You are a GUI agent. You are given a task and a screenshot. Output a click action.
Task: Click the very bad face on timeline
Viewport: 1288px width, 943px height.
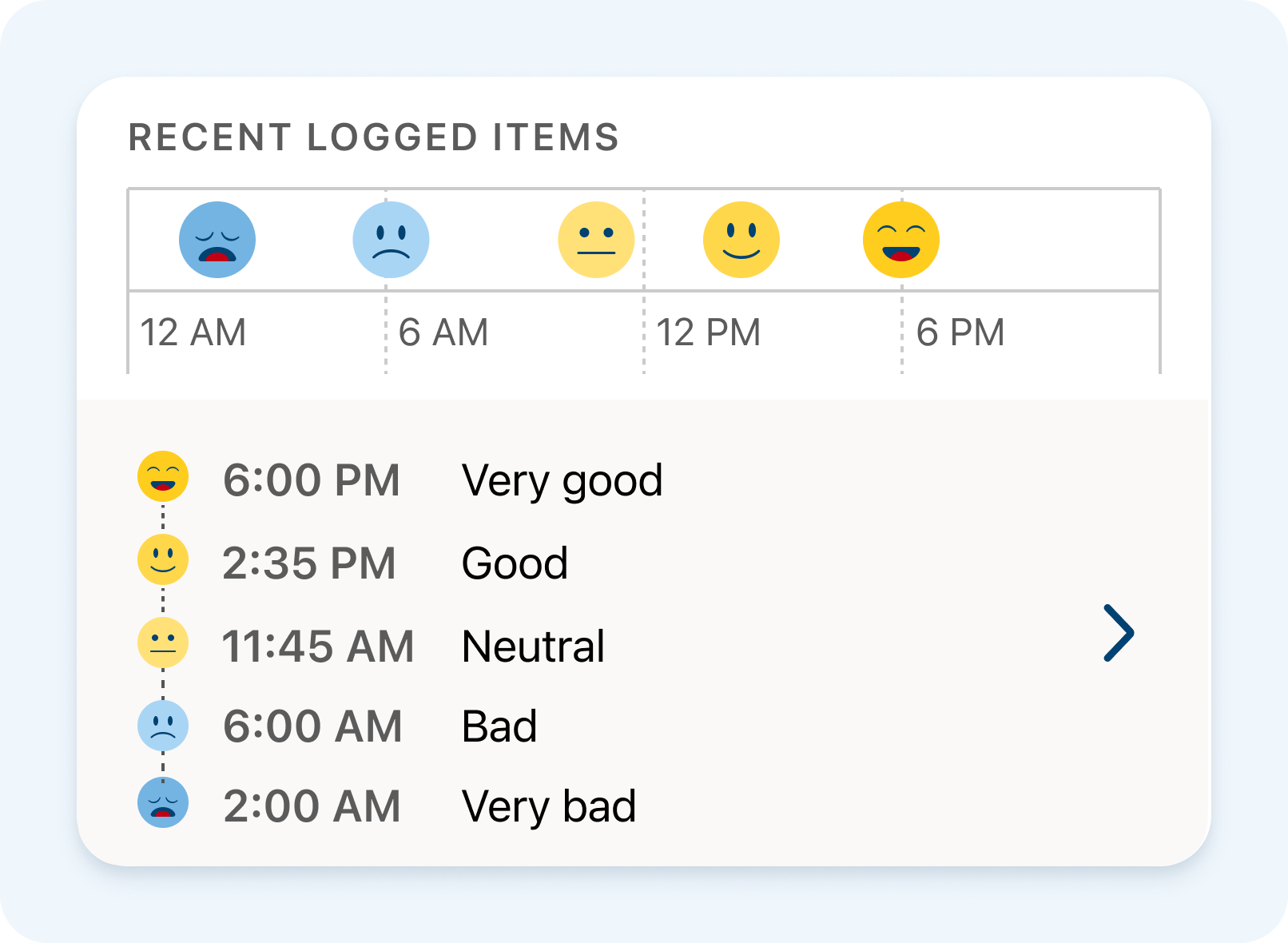coord(217,240)
